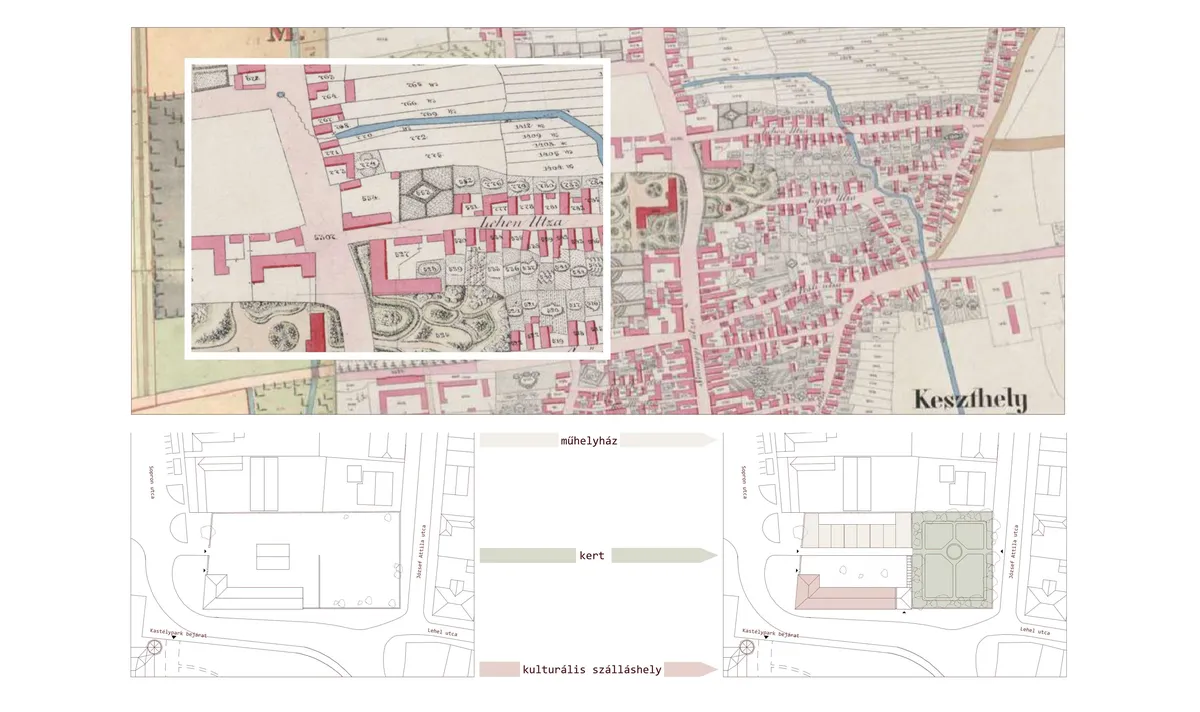Click the József Attila utca label on right plan

pyautogui.click(x=1016, y=553)
